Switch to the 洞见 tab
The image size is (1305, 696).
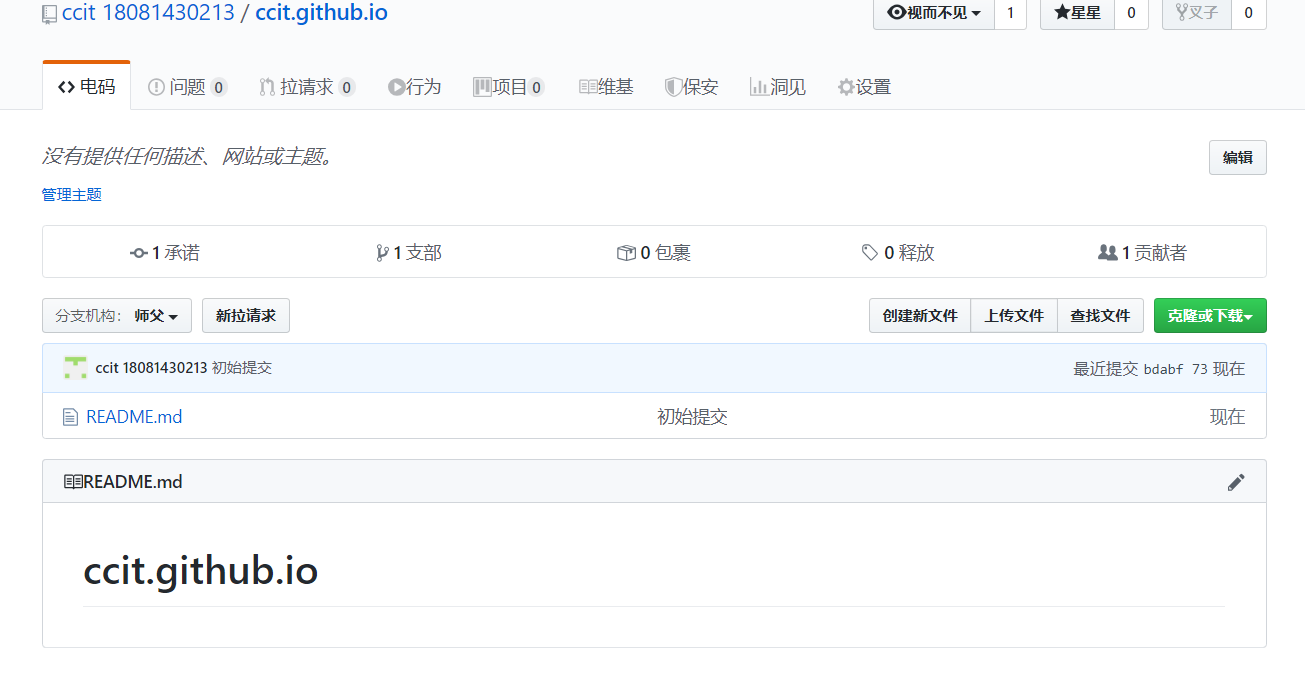778,87
